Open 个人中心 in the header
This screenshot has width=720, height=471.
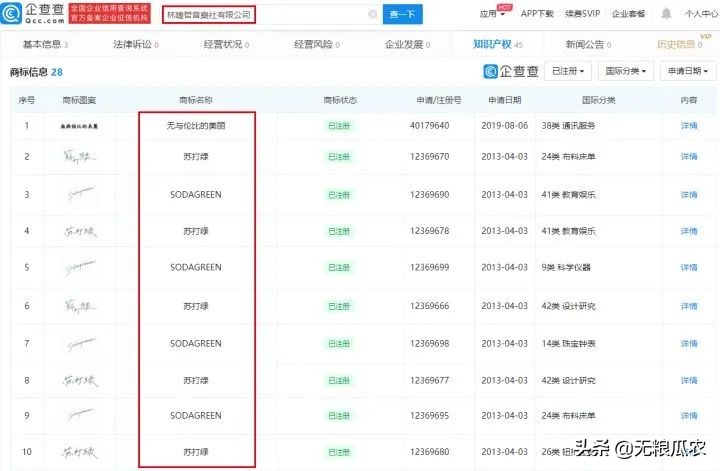(x=701, y=14)
